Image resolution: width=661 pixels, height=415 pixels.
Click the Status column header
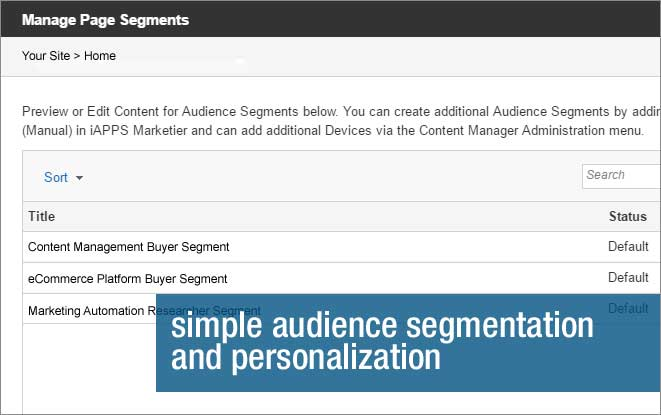tap(627, 216)
